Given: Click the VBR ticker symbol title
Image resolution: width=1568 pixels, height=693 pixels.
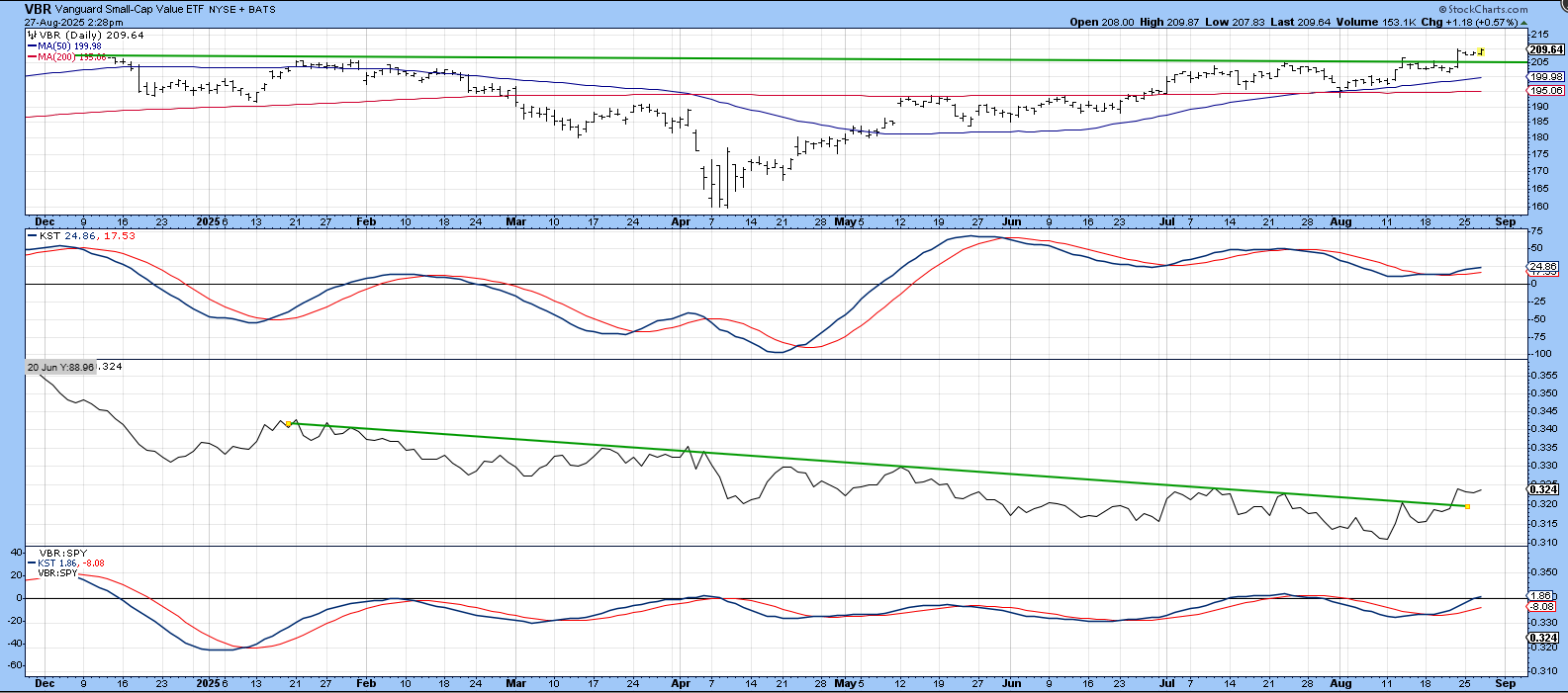Looking at the screenshot, I should [x=39, y=9].
